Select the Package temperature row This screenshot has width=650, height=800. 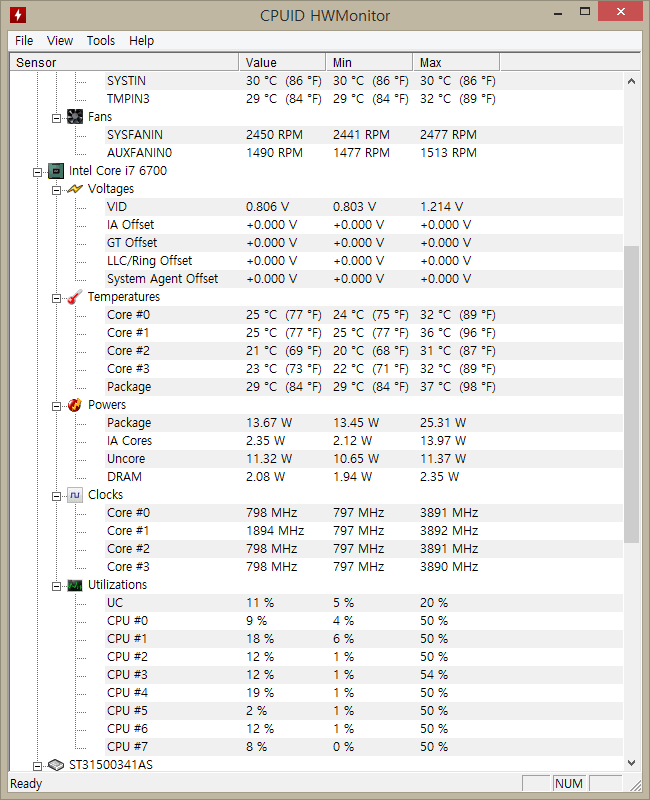[129, 387]
